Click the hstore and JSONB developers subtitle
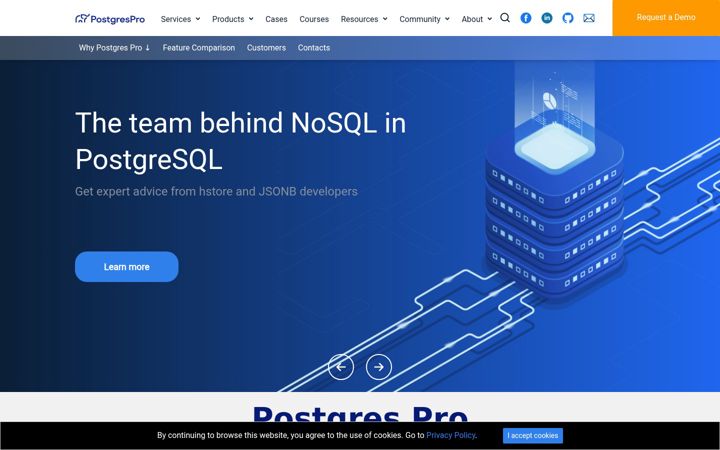720x450 pixels. [216, 191]
